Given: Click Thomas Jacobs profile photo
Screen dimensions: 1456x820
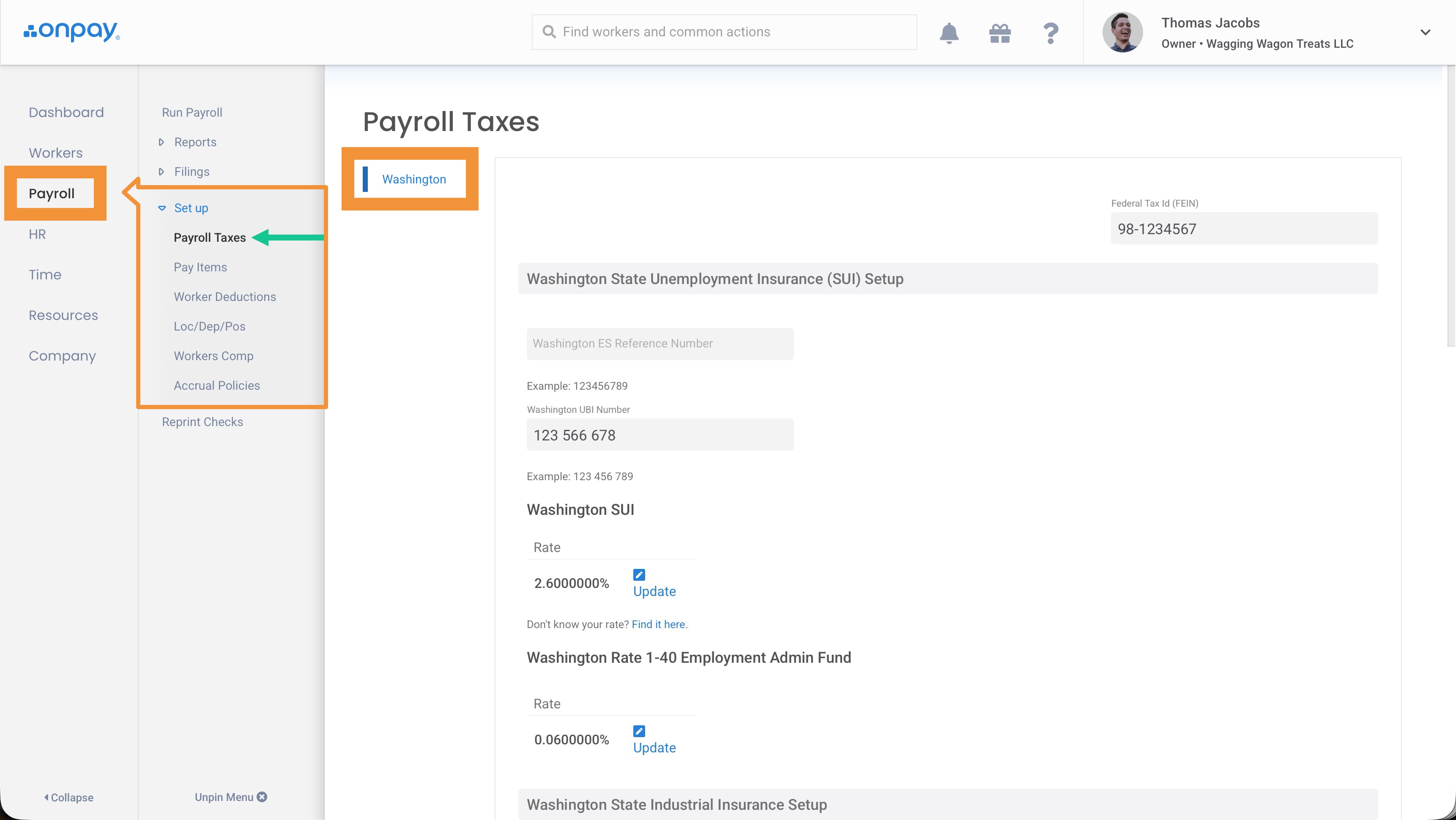Looking at the screenshot, I should 1122,32.
